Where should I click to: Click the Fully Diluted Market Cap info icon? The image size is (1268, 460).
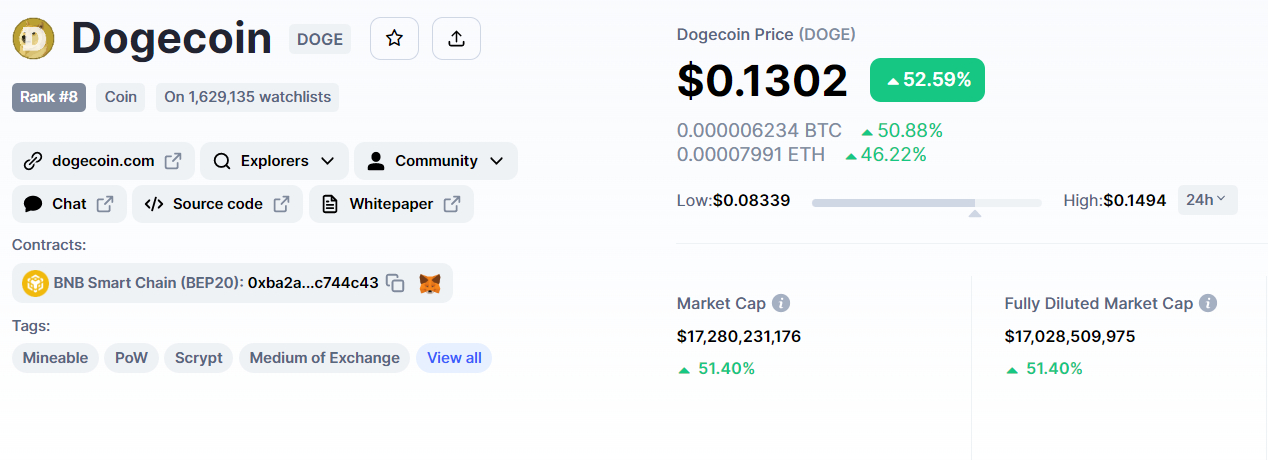point(1208,303)
